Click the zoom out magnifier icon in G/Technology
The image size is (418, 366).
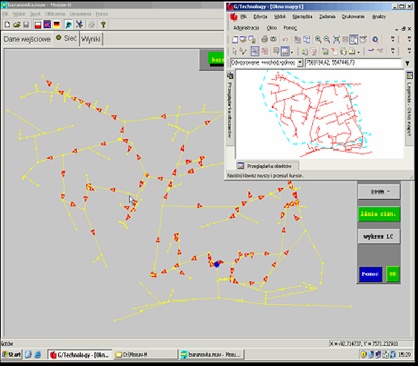click(327, 39)
